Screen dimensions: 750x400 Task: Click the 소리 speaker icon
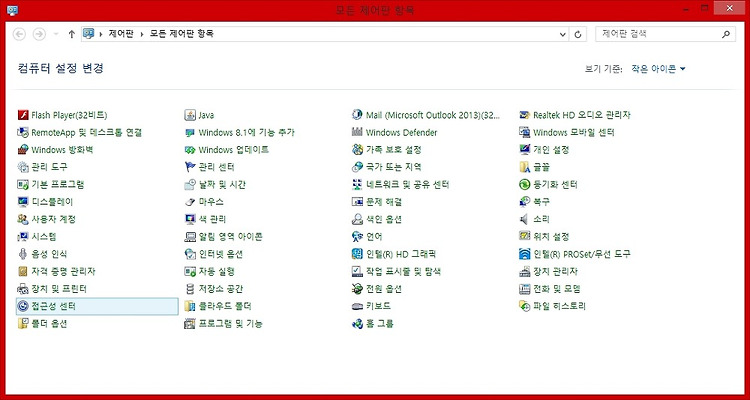click(525, 219)
